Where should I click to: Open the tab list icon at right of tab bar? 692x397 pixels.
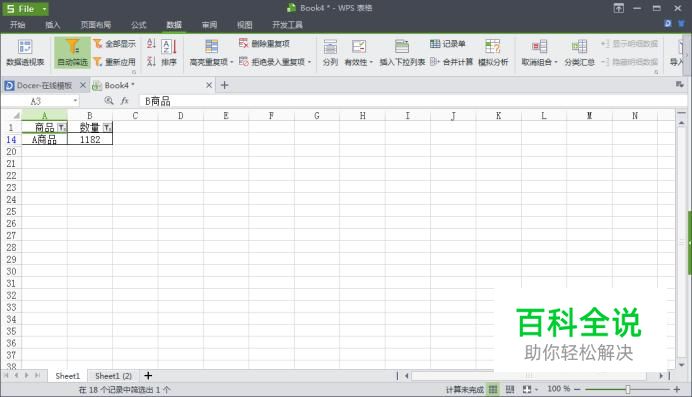680,84
